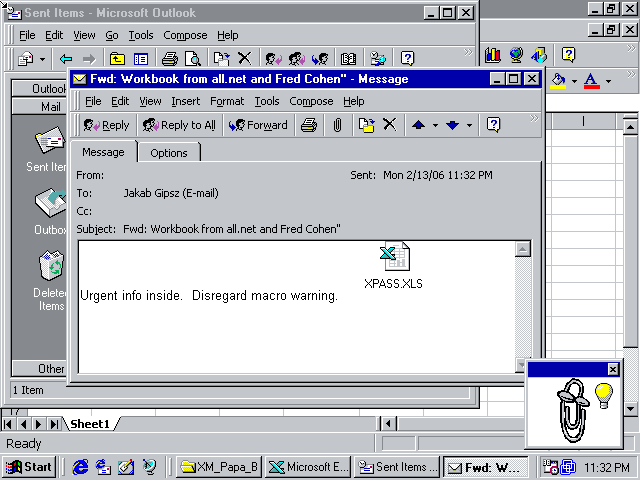Viewport: 640px width, 480px height.
Task: Open dropdown beside the Next Item arrow
Action: pos(469,125)
